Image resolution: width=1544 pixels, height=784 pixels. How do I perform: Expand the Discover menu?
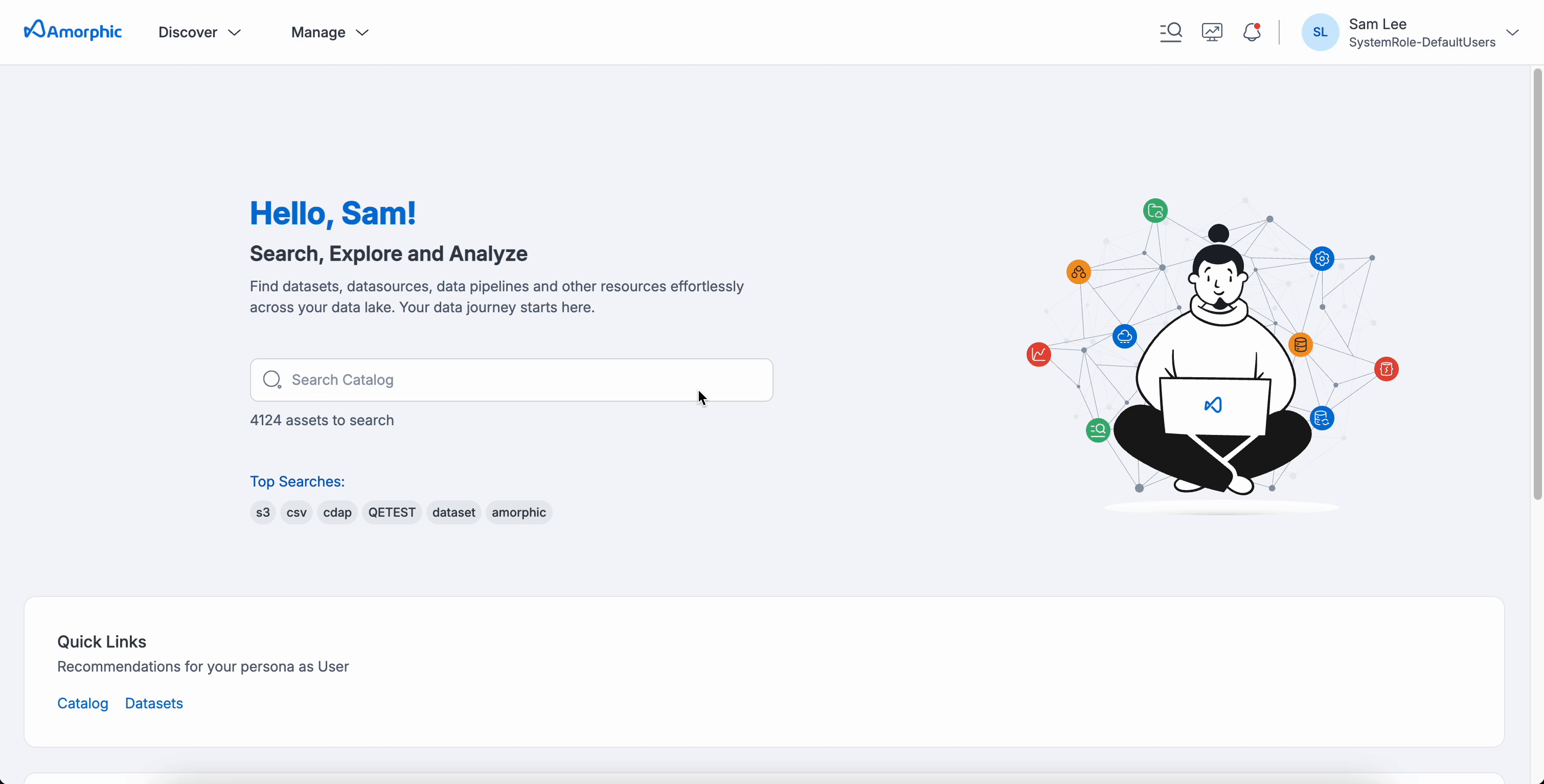coord(199,32)
